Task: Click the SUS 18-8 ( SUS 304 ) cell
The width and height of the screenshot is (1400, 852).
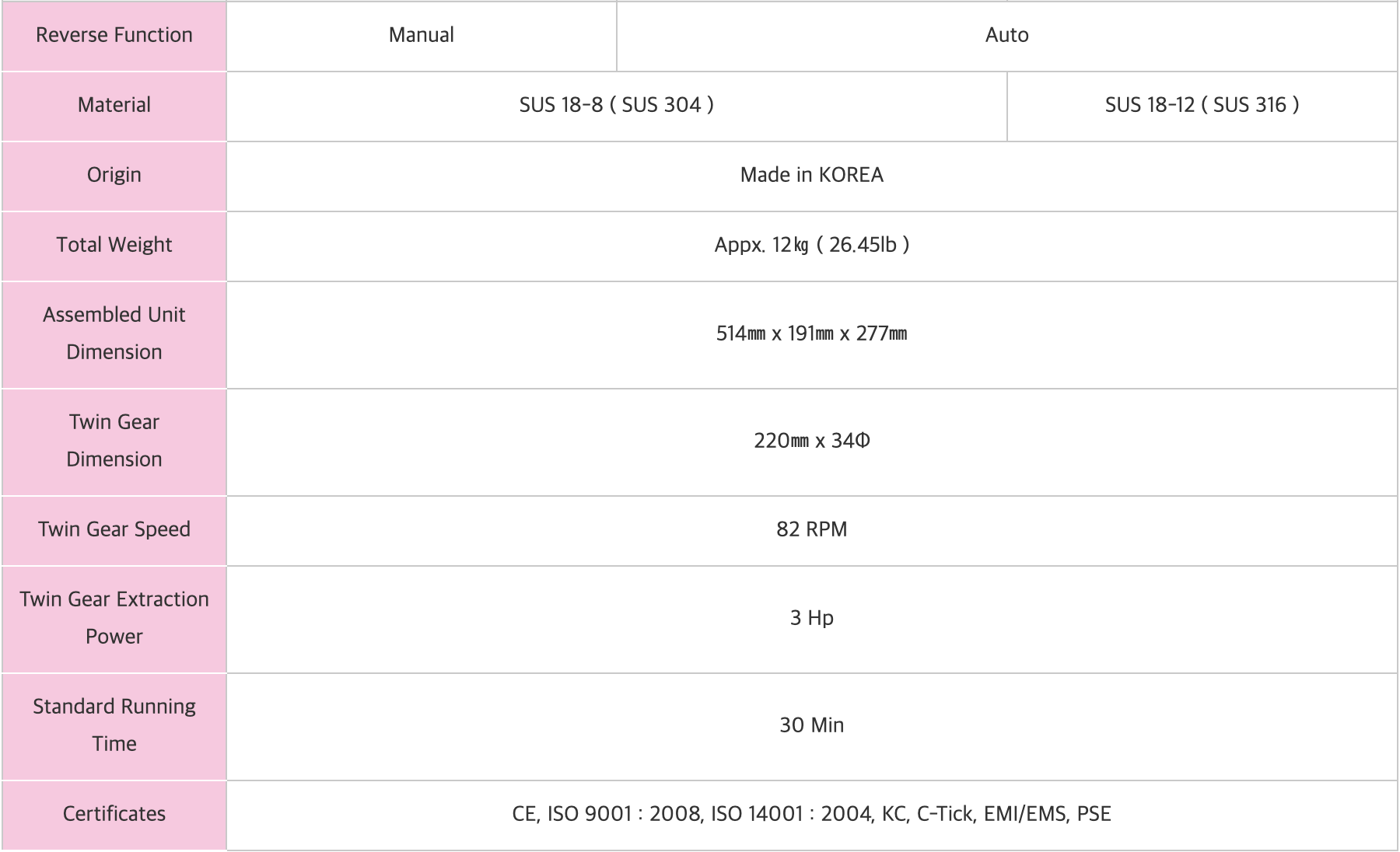Action: coord(616,105)
